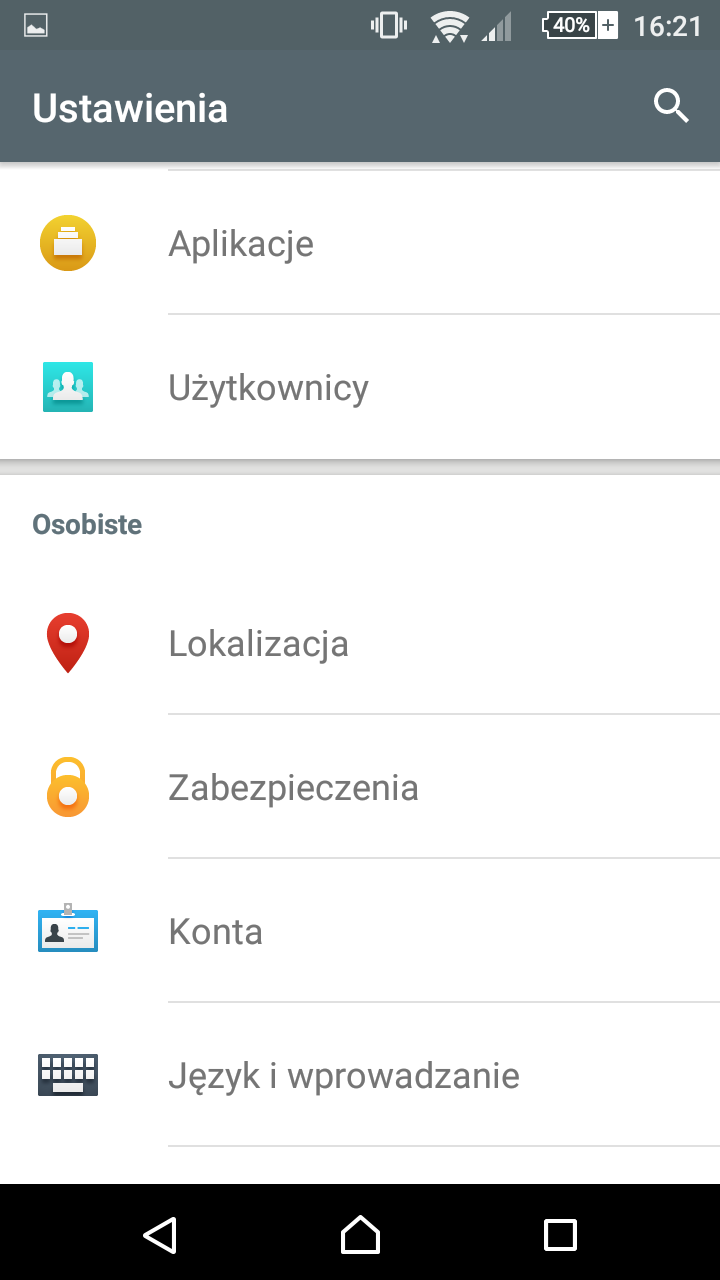
Task: Open the Aplikacje settings entry
Action: tap(241, 244)
